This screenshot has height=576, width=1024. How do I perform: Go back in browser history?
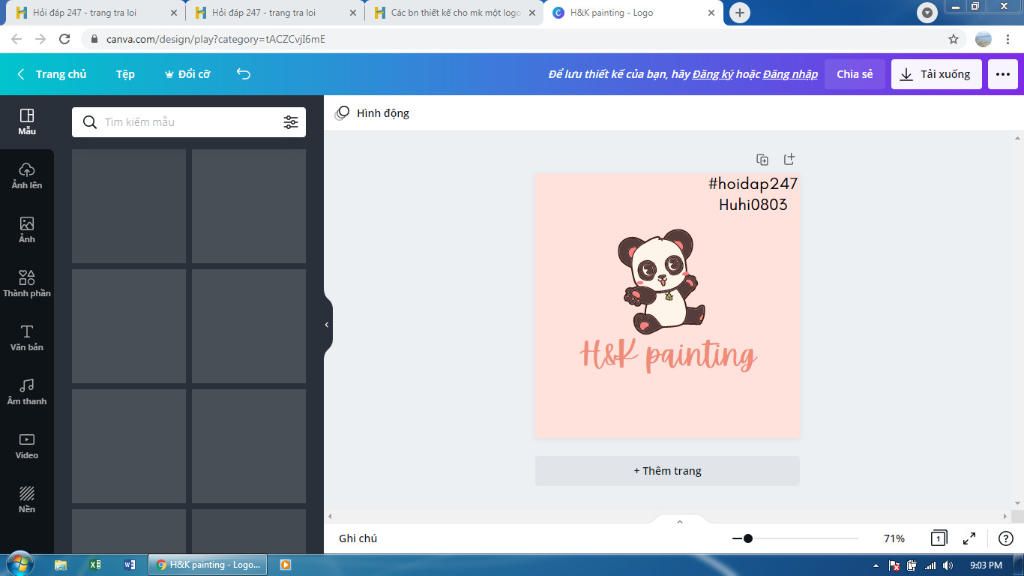[16, 39]
